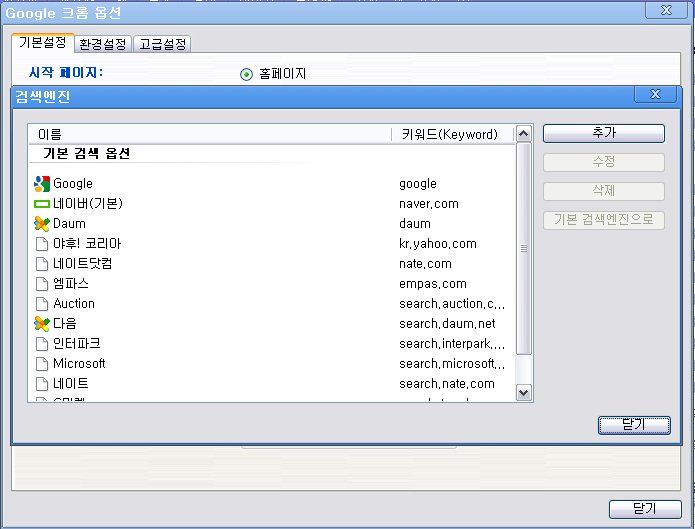The image size is (695, 529).
Task: Click the search engine list scrollbar thumb
Action: coord(524,248)
